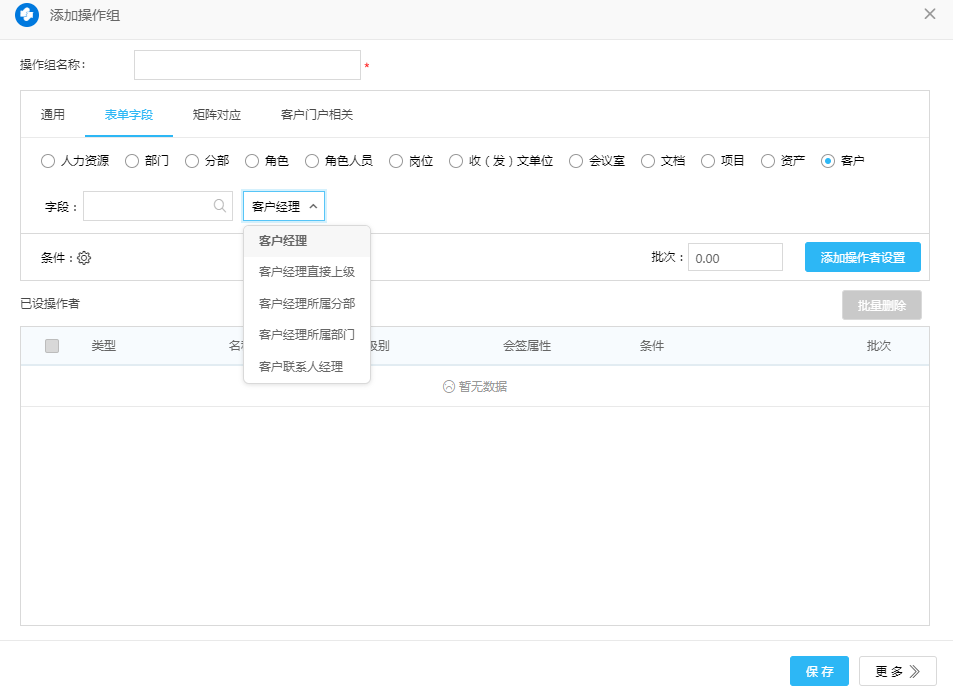This screenshot has width=953, height=697.
Task: Select the 人力资源 radio button
Action: click(x=48, y=160)
